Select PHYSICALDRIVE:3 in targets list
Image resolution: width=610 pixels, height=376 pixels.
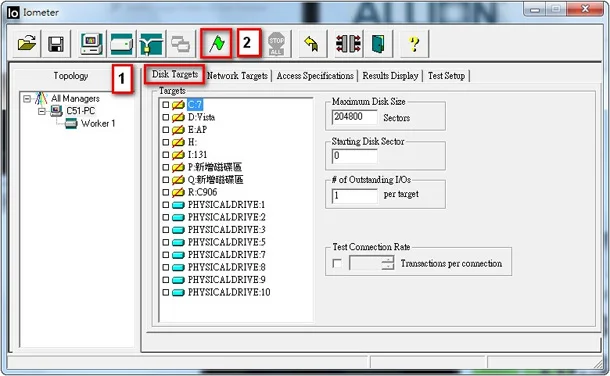227,230
